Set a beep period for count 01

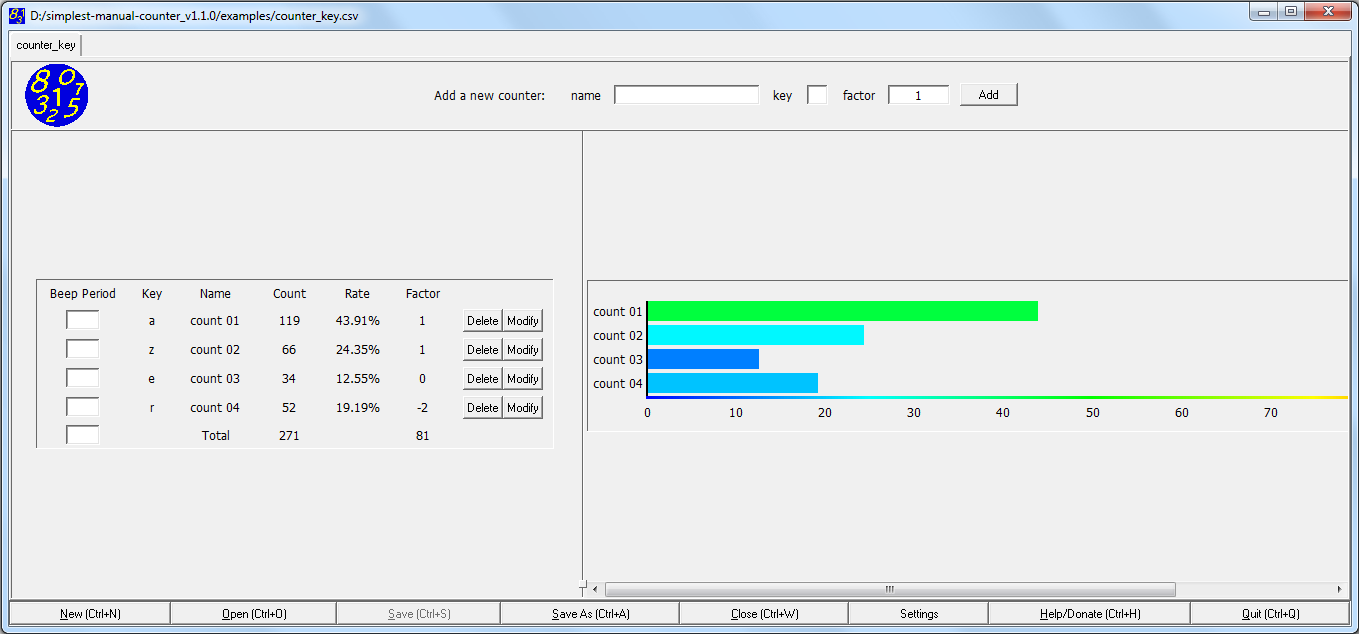(82, 320)
